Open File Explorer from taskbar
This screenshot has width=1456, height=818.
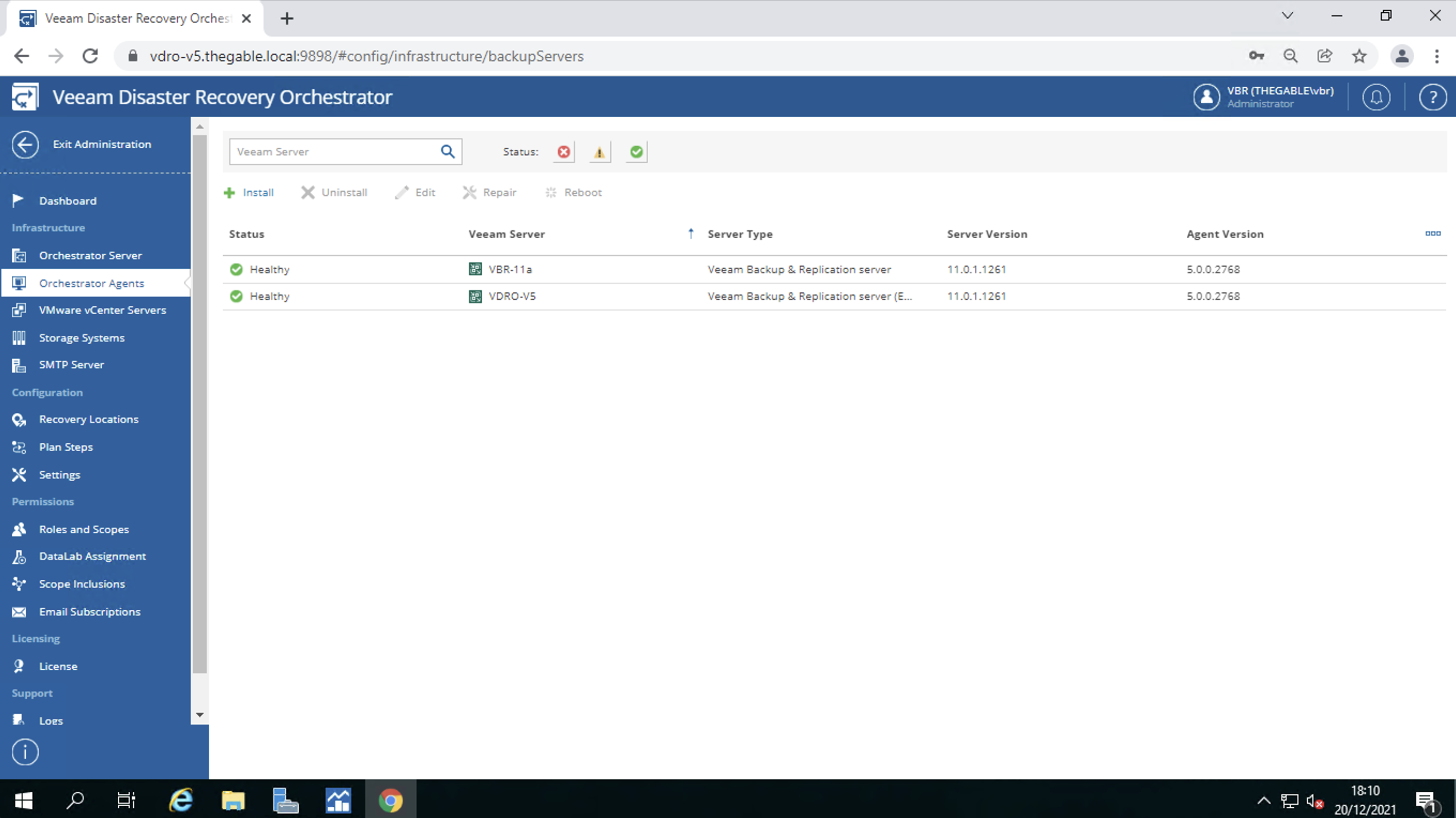233,800
